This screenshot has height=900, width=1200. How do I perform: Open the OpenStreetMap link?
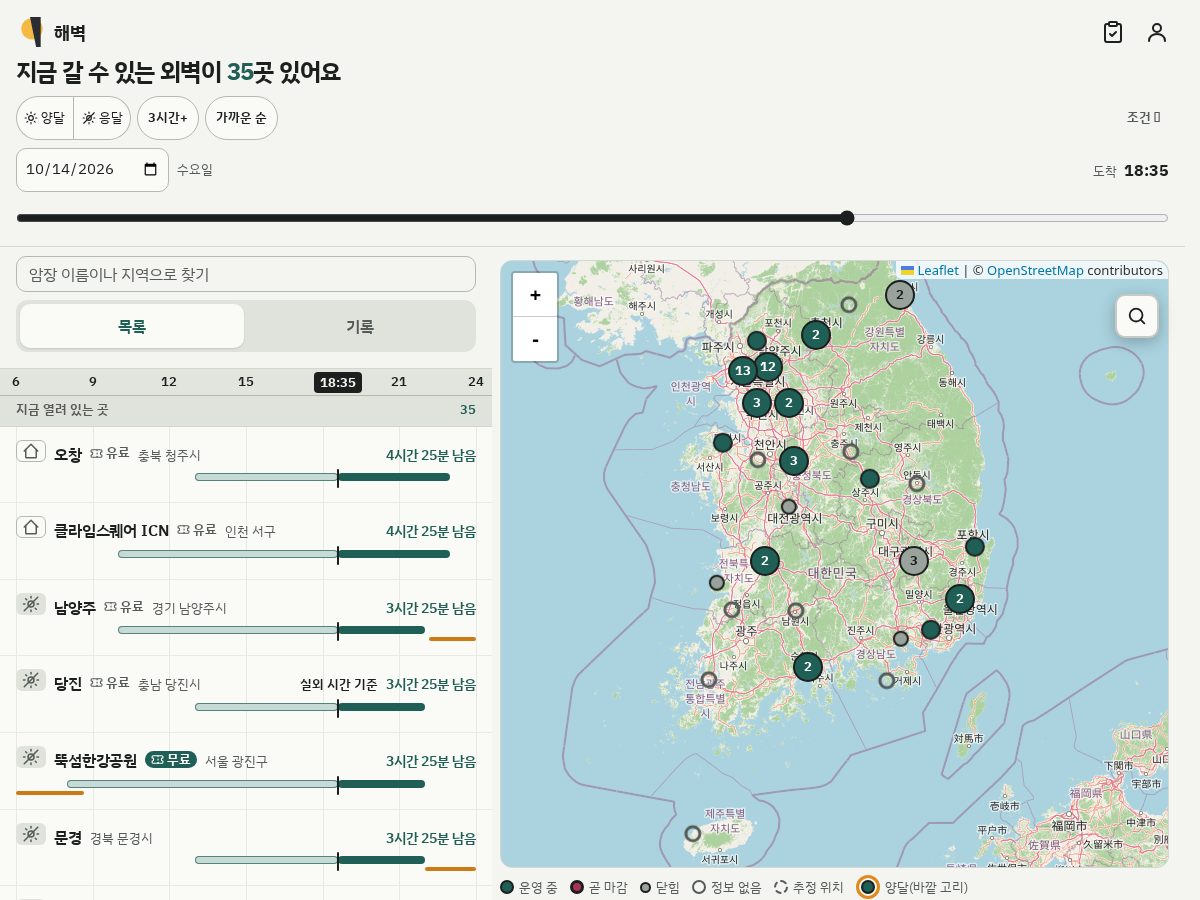click(x=1035, y=270)
